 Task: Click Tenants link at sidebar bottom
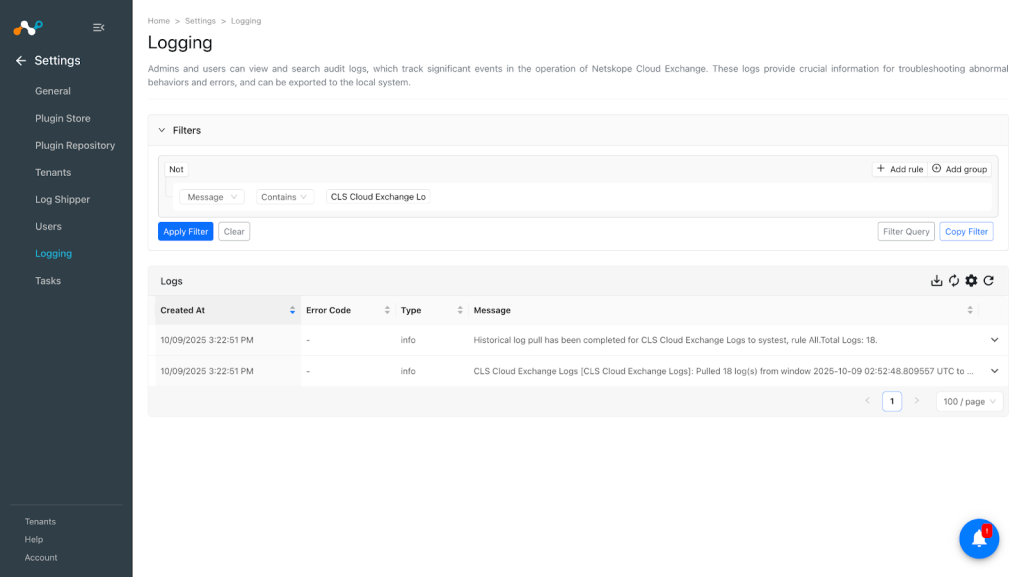40,522
